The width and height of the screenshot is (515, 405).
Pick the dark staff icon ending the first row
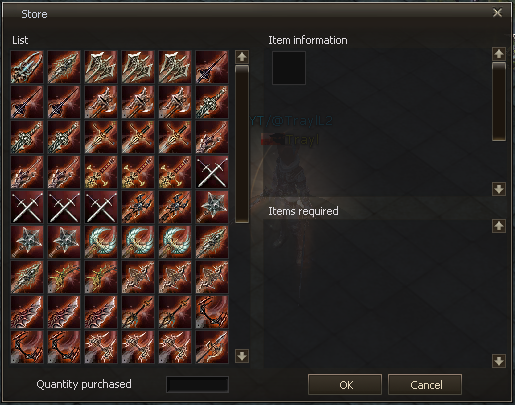(212, 67)
